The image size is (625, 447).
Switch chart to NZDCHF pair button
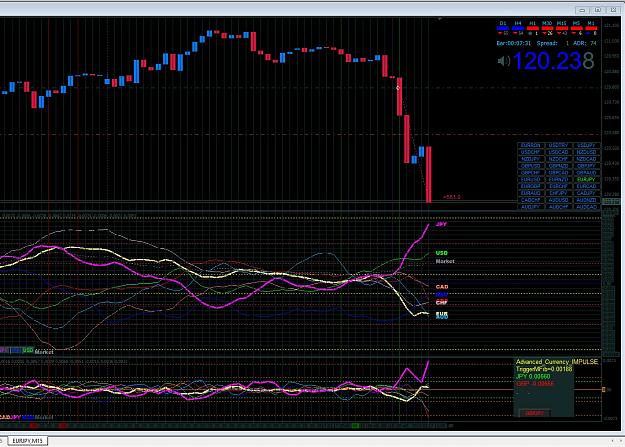click(x=558, y=159)
